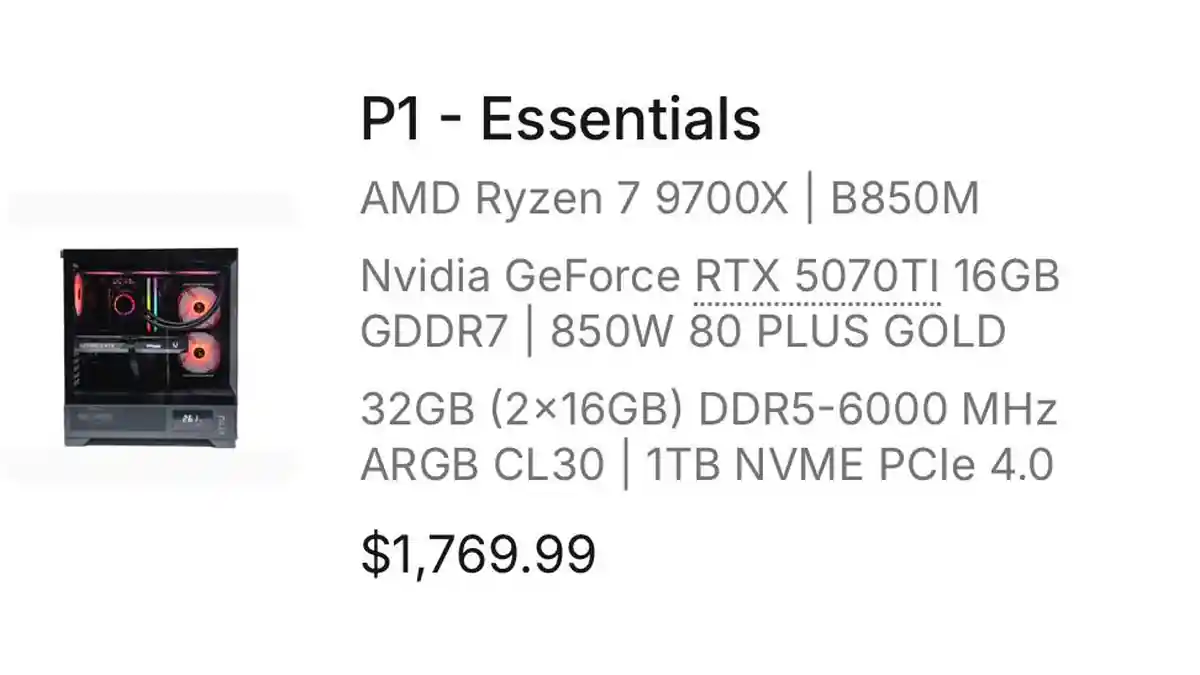
Task: Click the $1,769.99 price
Action: (478, 553)
